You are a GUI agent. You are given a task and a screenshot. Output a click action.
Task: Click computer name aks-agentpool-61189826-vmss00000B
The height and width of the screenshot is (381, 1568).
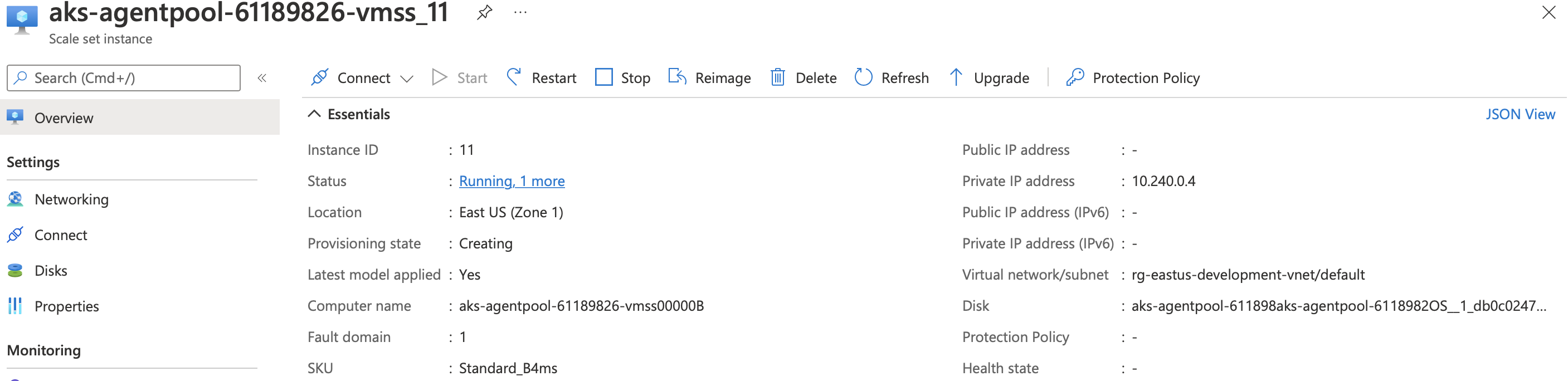pos(581,306)
